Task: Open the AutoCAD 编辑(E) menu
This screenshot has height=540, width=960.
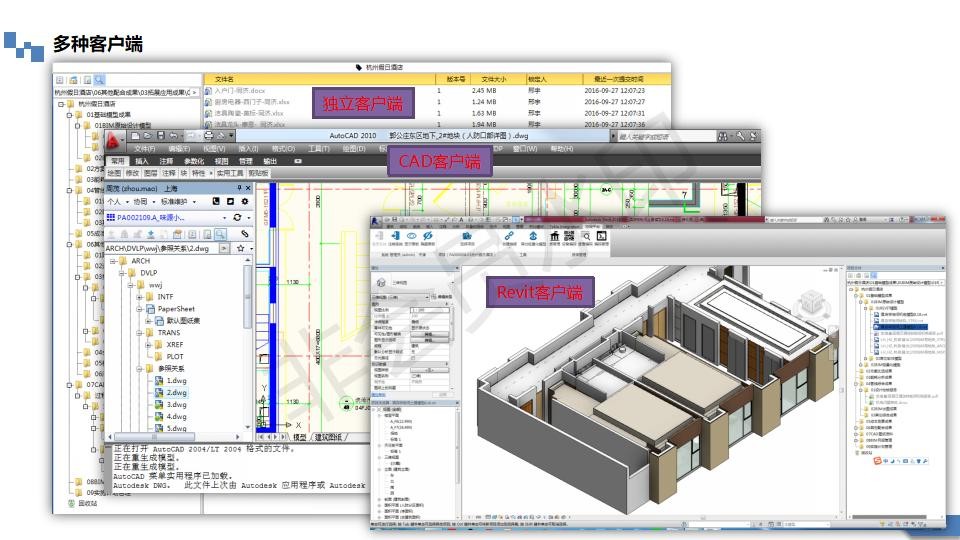Action: pos(179,149)
